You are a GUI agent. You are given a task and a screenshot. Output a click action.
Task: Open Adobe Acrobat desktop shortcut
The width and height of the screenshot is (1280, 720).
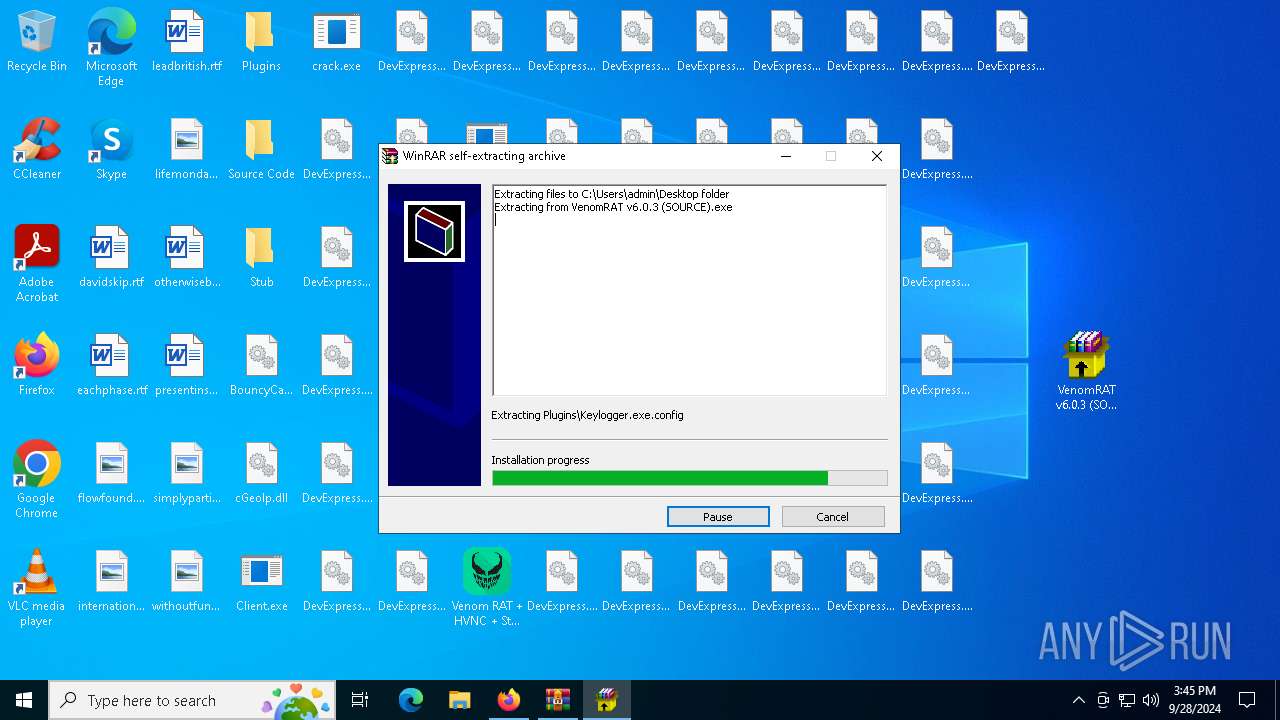click(37, 264)
